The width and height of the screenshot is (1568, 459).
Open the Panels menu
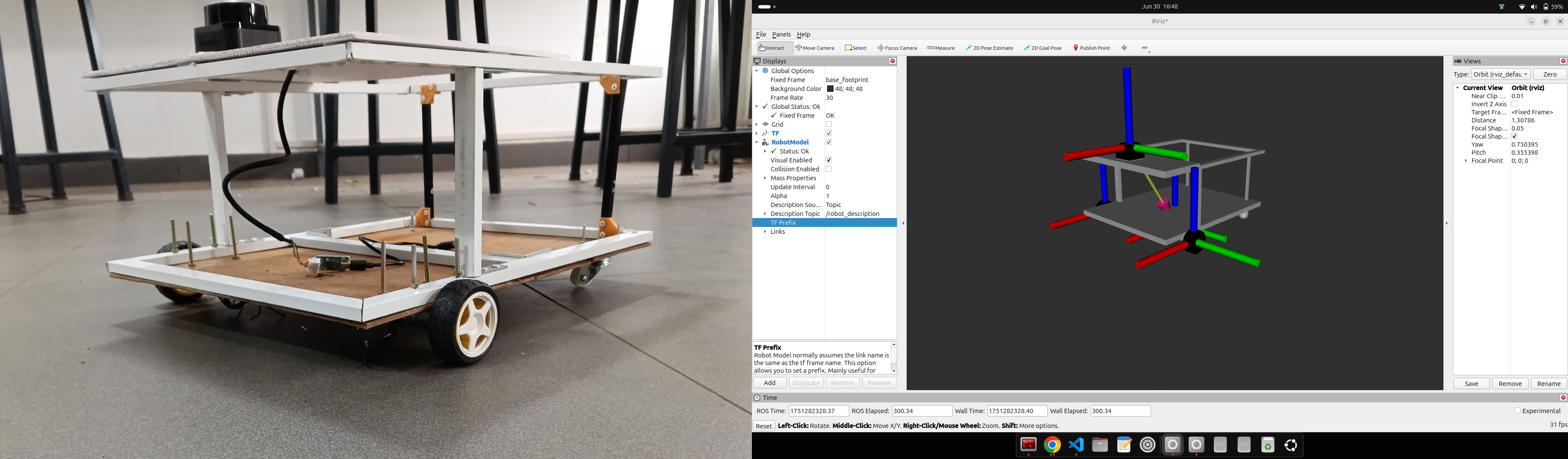[781, 35]
